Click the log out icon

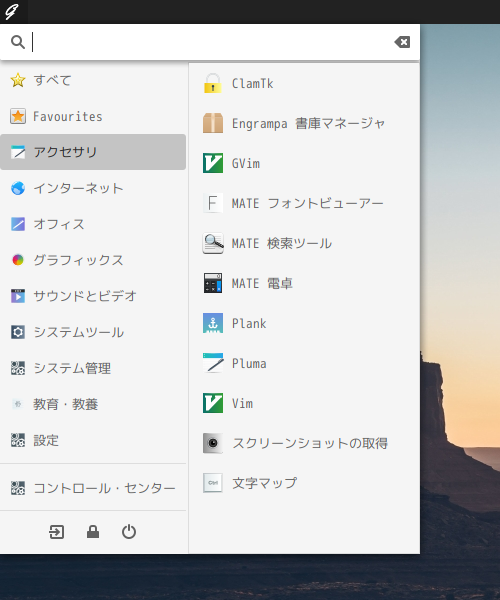click(x=57, y=532)
